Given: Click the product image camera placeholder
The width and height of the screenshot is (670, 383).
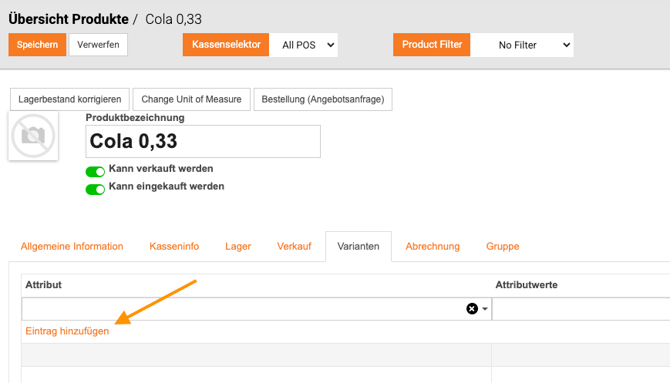Looking at the screenshot, I should pos(33,136).
